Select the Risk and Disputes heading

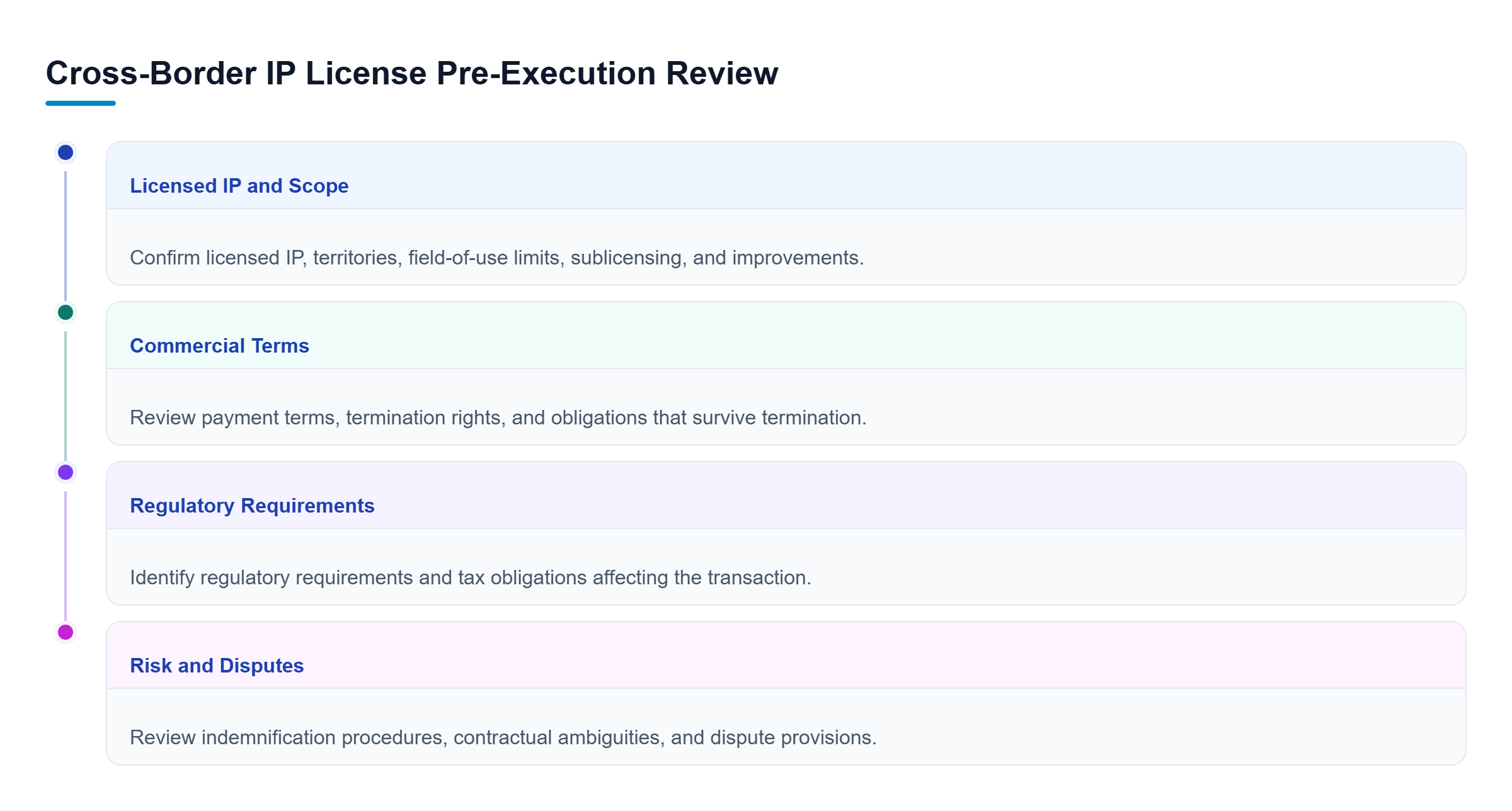[217, 666]
